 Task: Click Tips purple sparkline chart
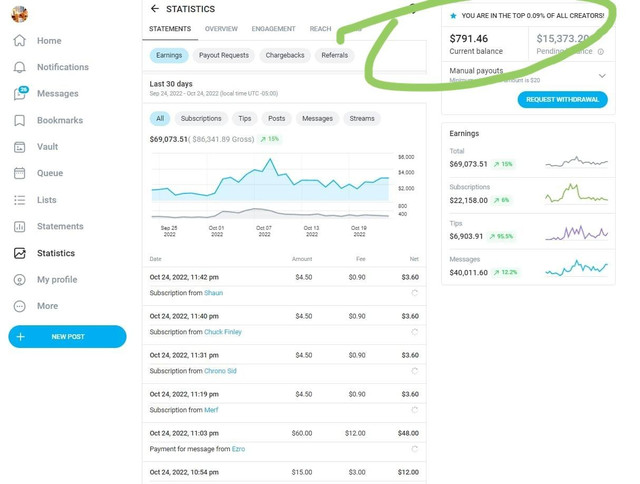576,233
